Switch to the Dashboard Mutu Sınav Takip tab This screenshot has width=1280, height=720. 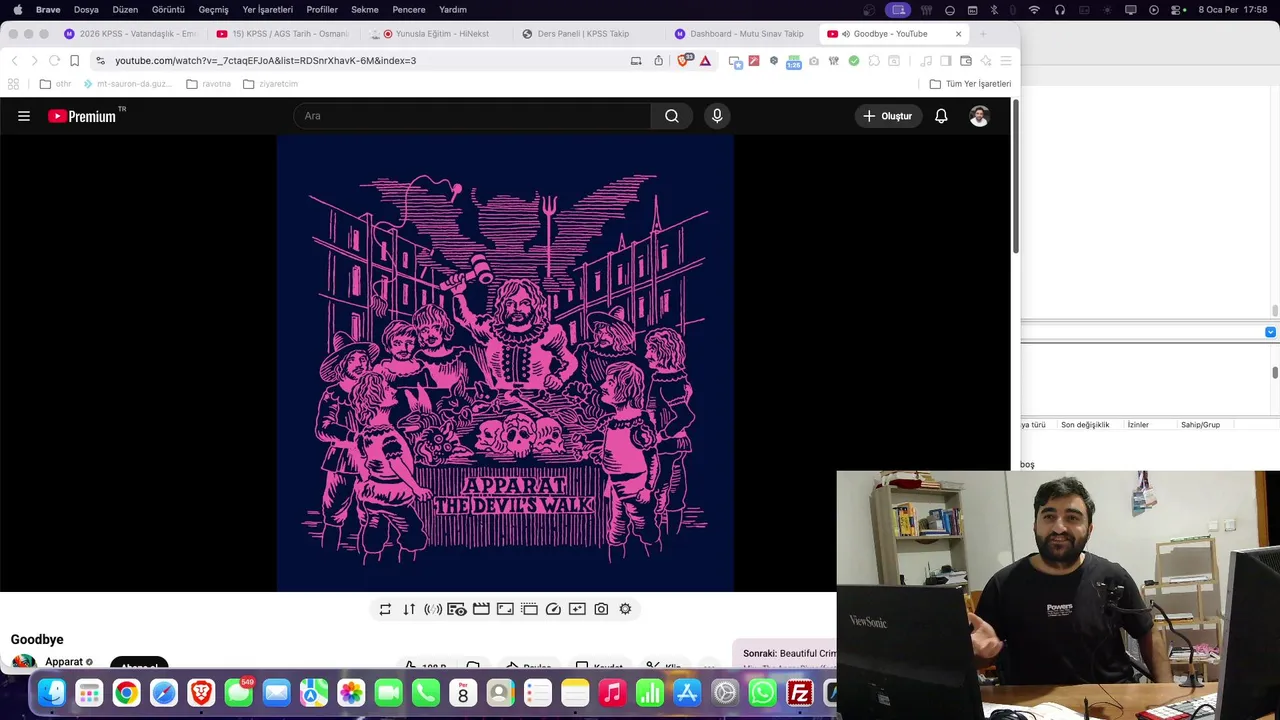pos(740,34)
